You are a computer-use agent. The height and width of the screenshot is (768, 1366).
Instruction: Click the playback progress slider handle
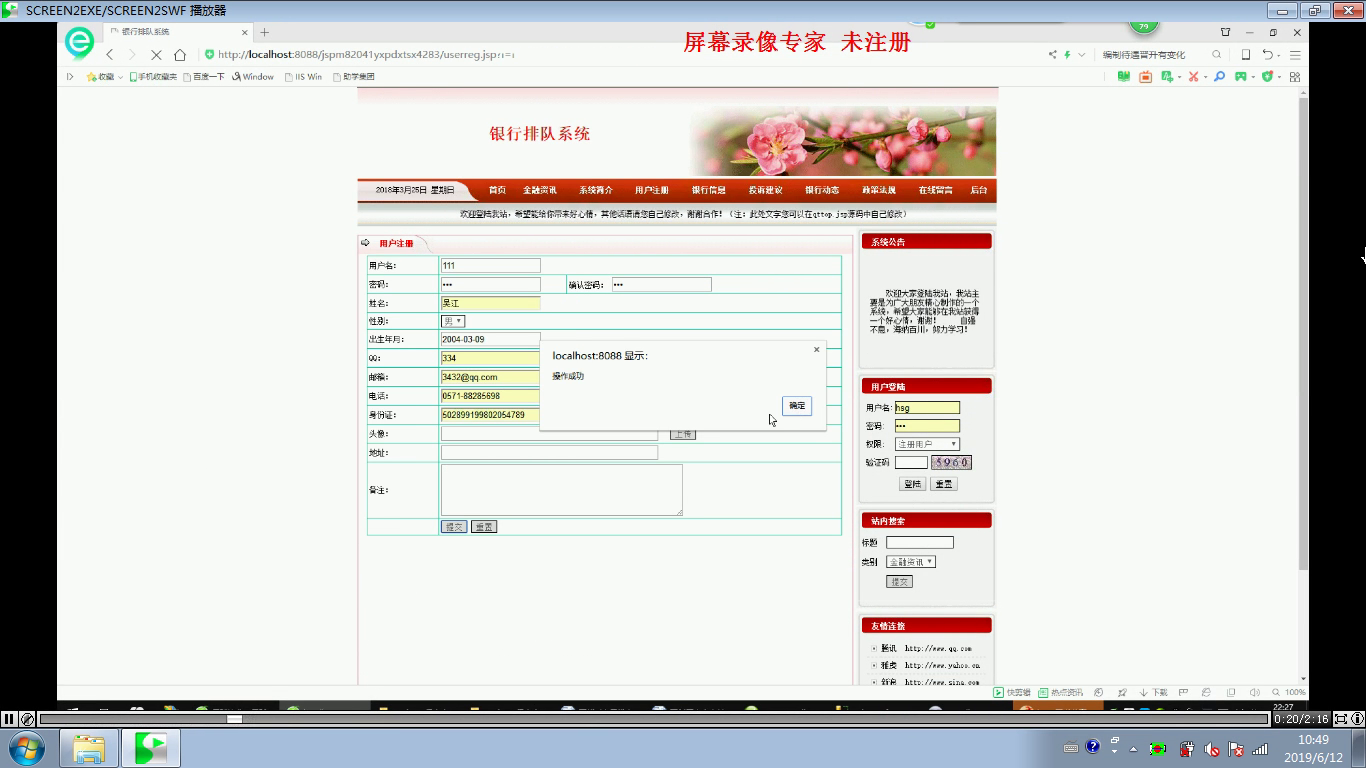pyautogui.click(x=234, y=718)
